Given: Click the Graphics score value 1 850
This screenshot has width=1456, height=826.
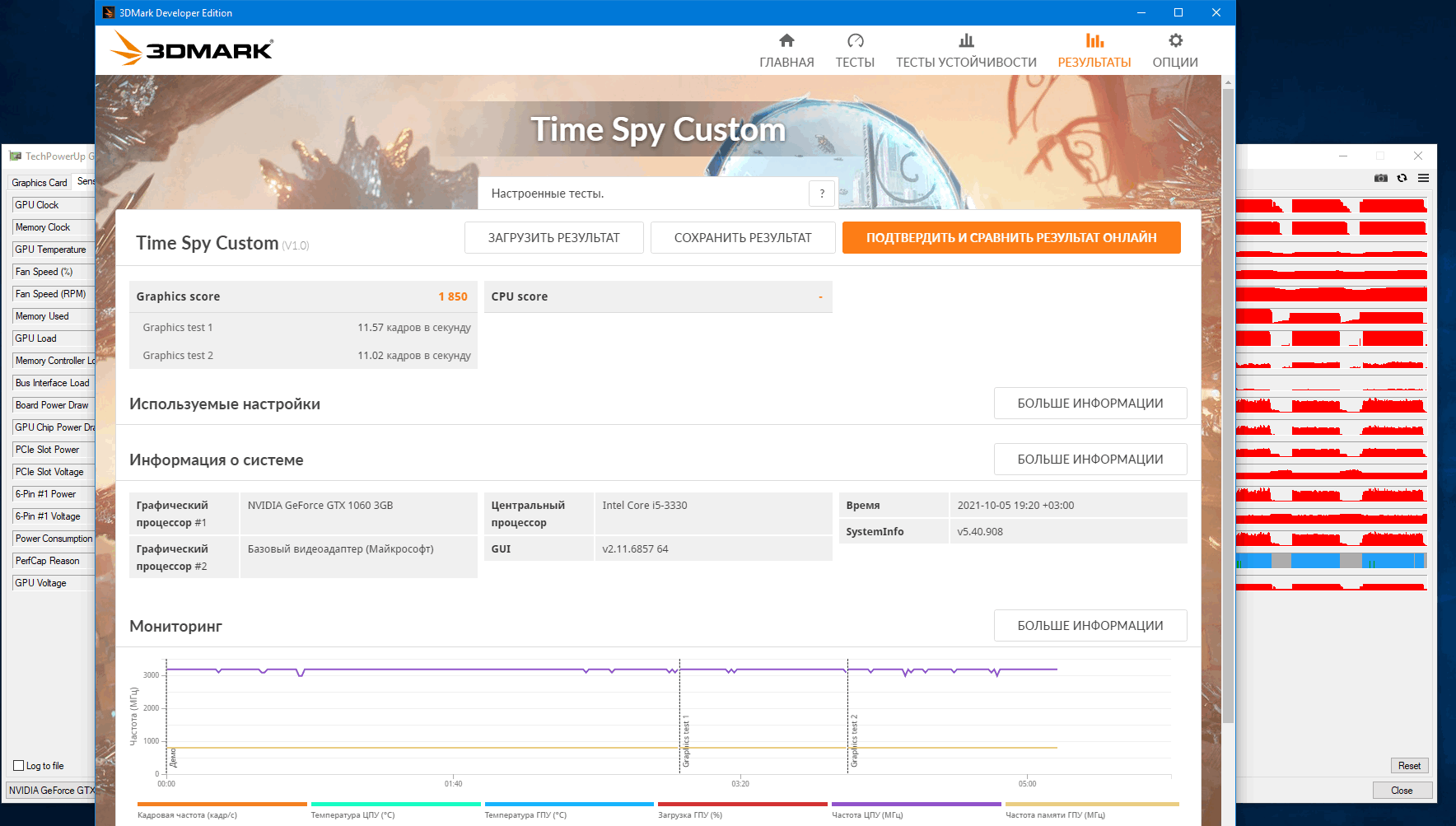Looking at the screenshot, I should pyautogui.click(x=453, y=296).
